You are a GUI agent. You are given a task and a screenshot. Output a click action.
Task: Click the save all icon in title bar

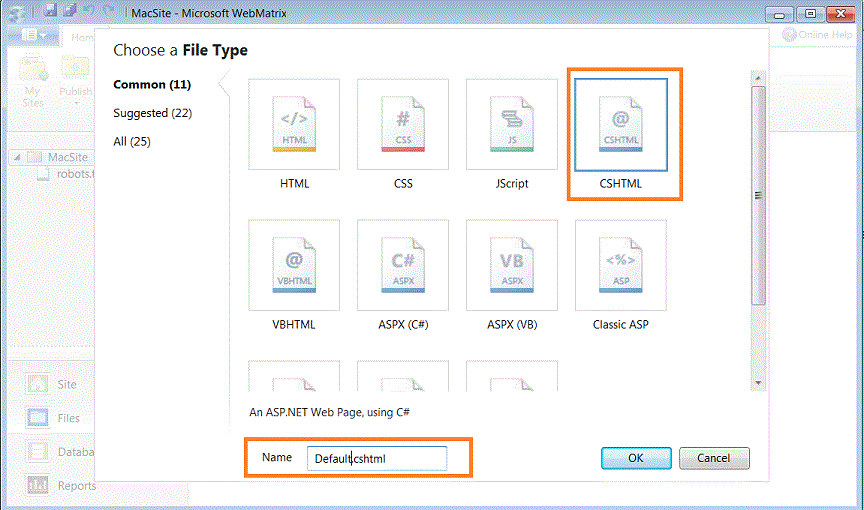coord(69,10)
